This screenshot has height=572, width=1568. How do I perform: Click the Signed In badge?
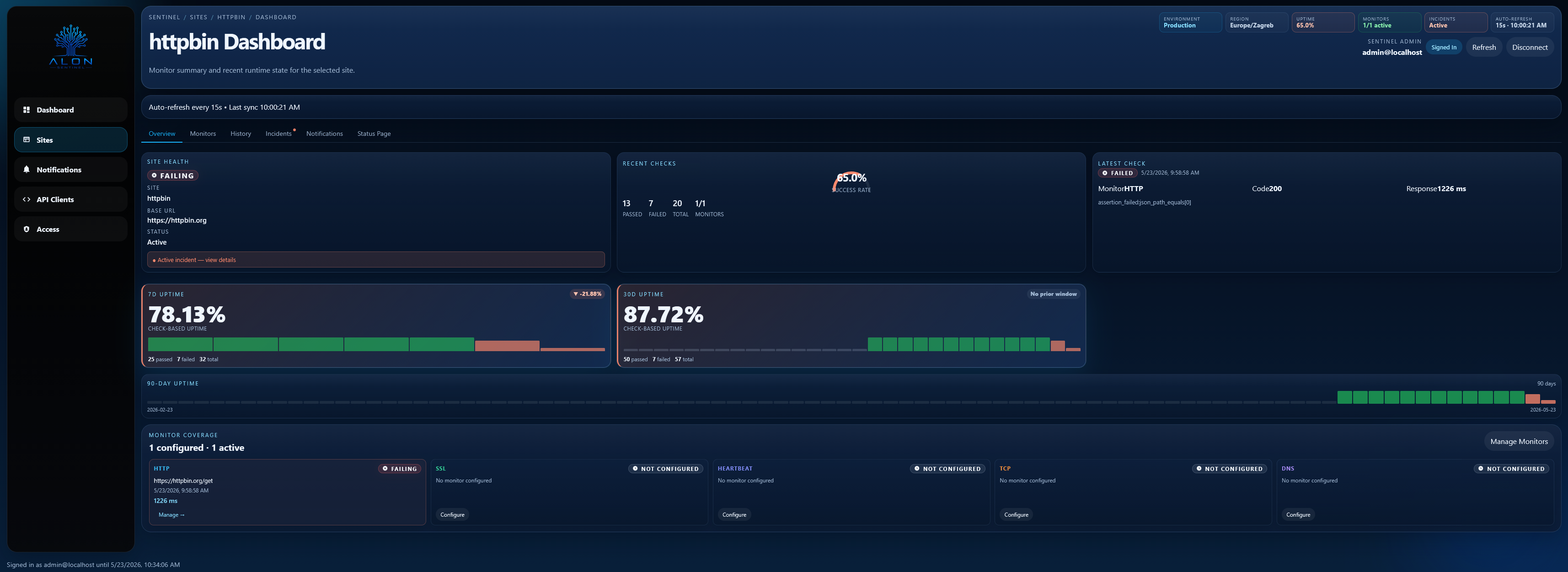click(x=1443, y=47)
